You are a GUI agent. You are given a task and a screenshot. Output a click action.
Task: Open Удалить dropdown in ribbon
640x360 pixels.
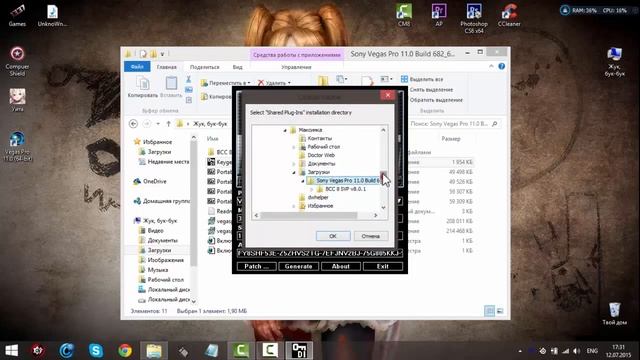click(x=274, y=83)
